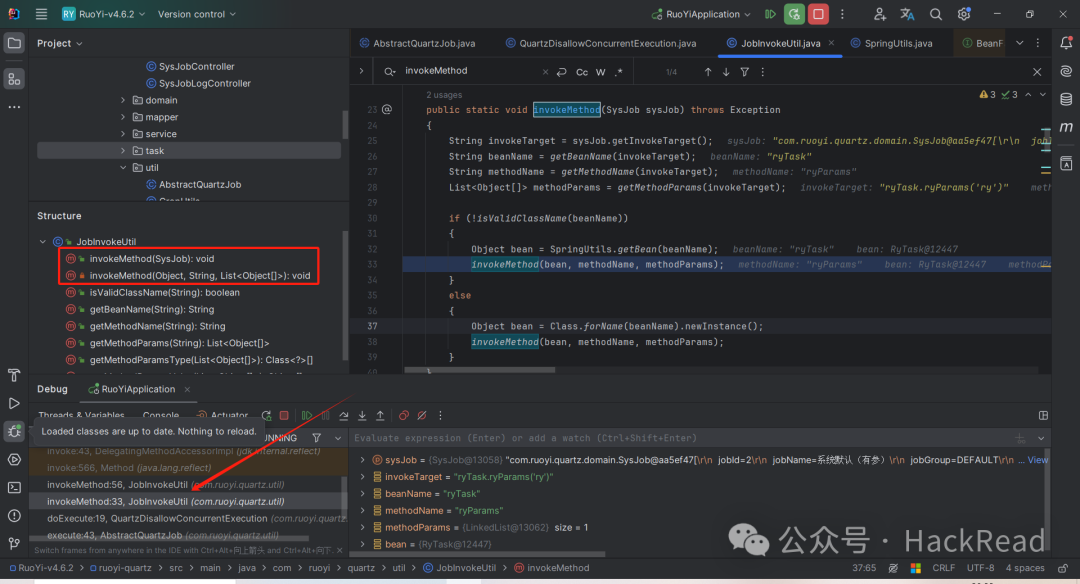The image size is (1080, 584).
Task: Toggle Regex (.*) search option
Action: (619, 72)
